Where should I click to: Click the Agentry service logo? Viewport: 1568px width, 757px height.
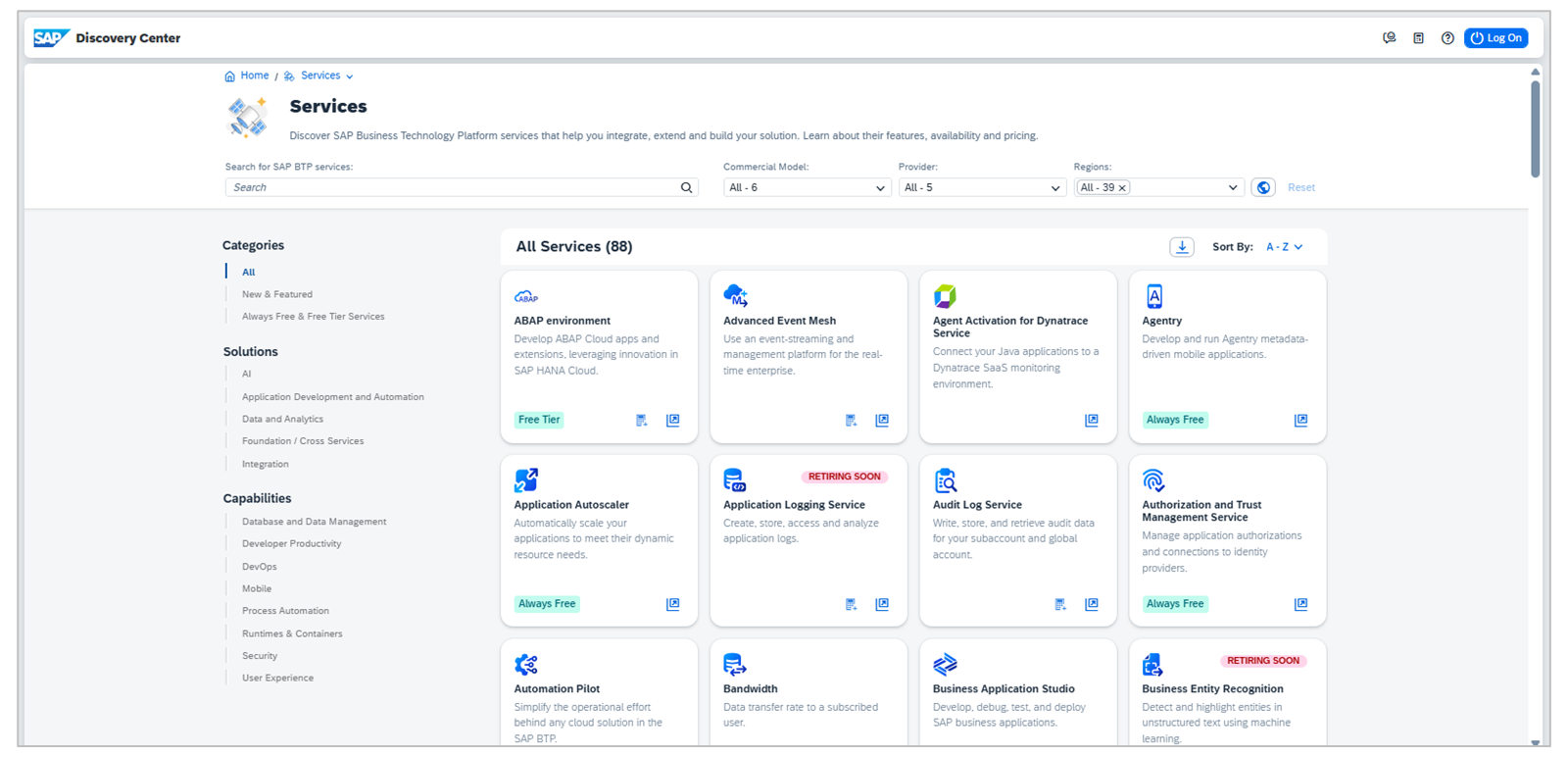[1154, 295]
